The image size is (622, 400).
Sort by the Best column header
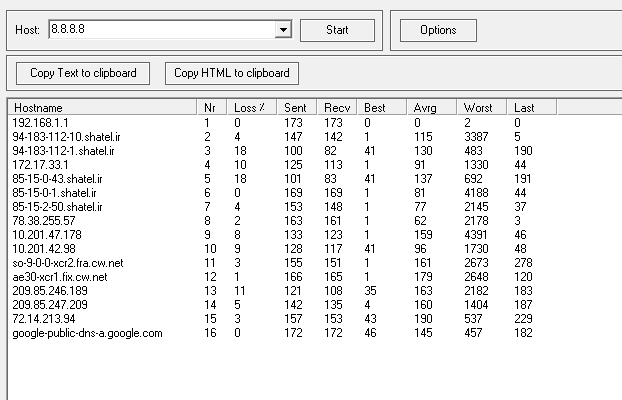point(383,107)
